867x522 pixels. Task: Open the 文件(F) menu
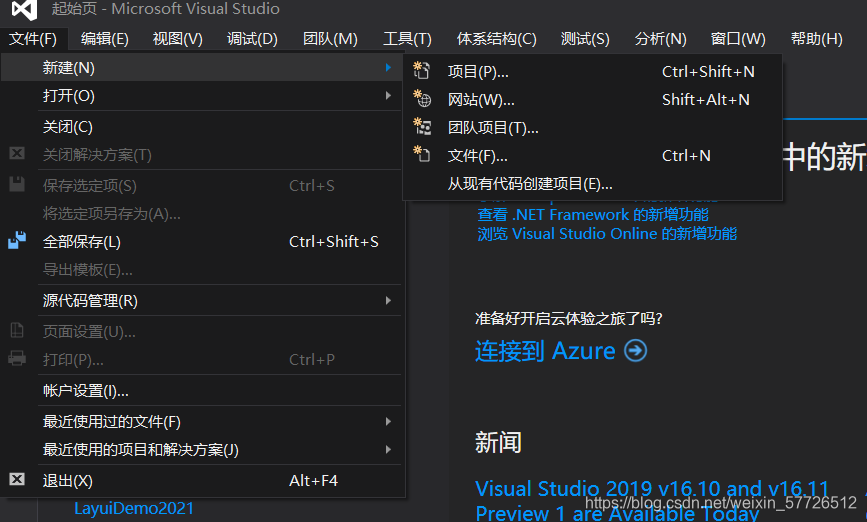33,39
